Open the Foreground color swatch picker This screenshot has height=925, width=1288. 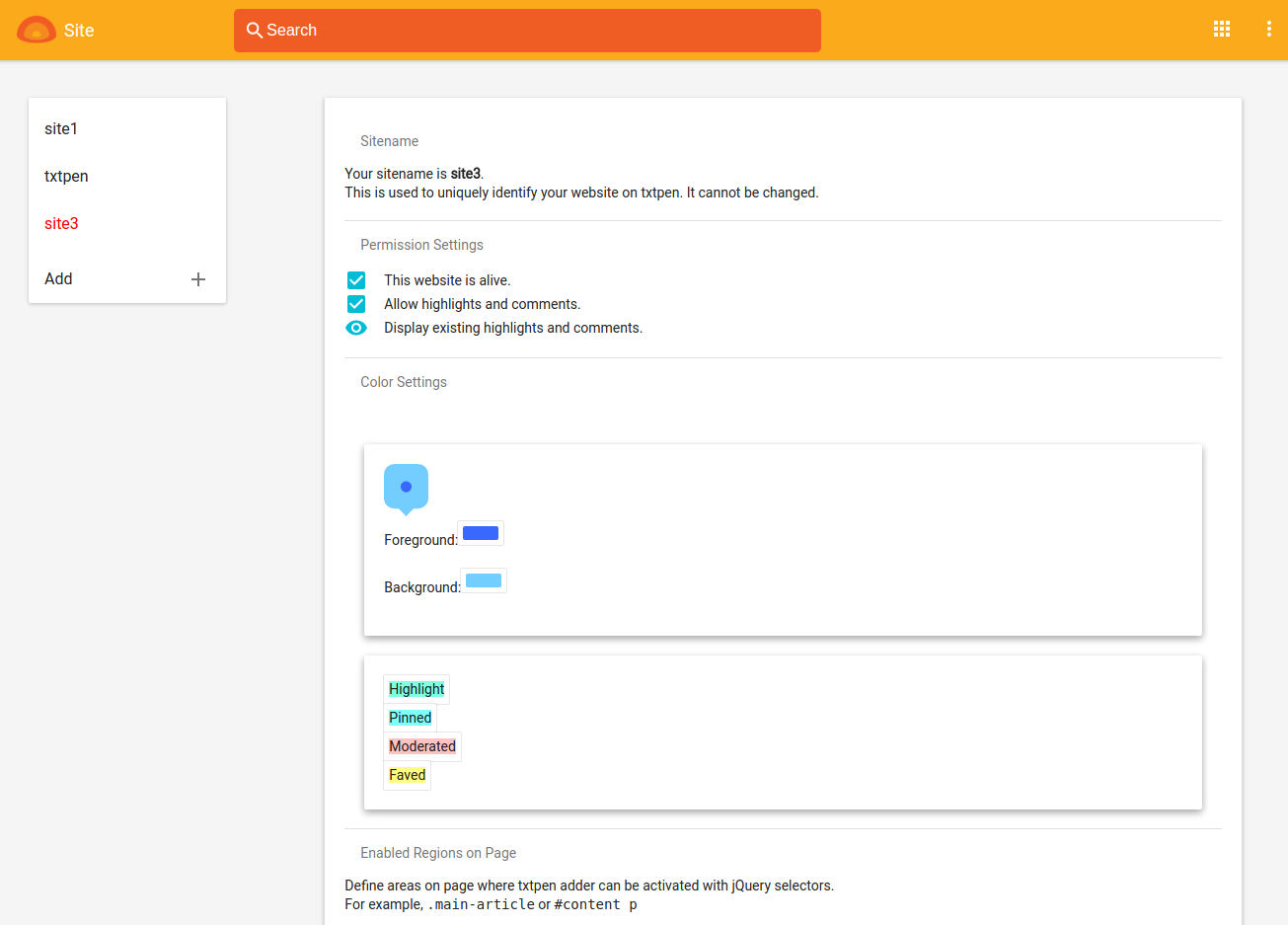tap(481, 533)
